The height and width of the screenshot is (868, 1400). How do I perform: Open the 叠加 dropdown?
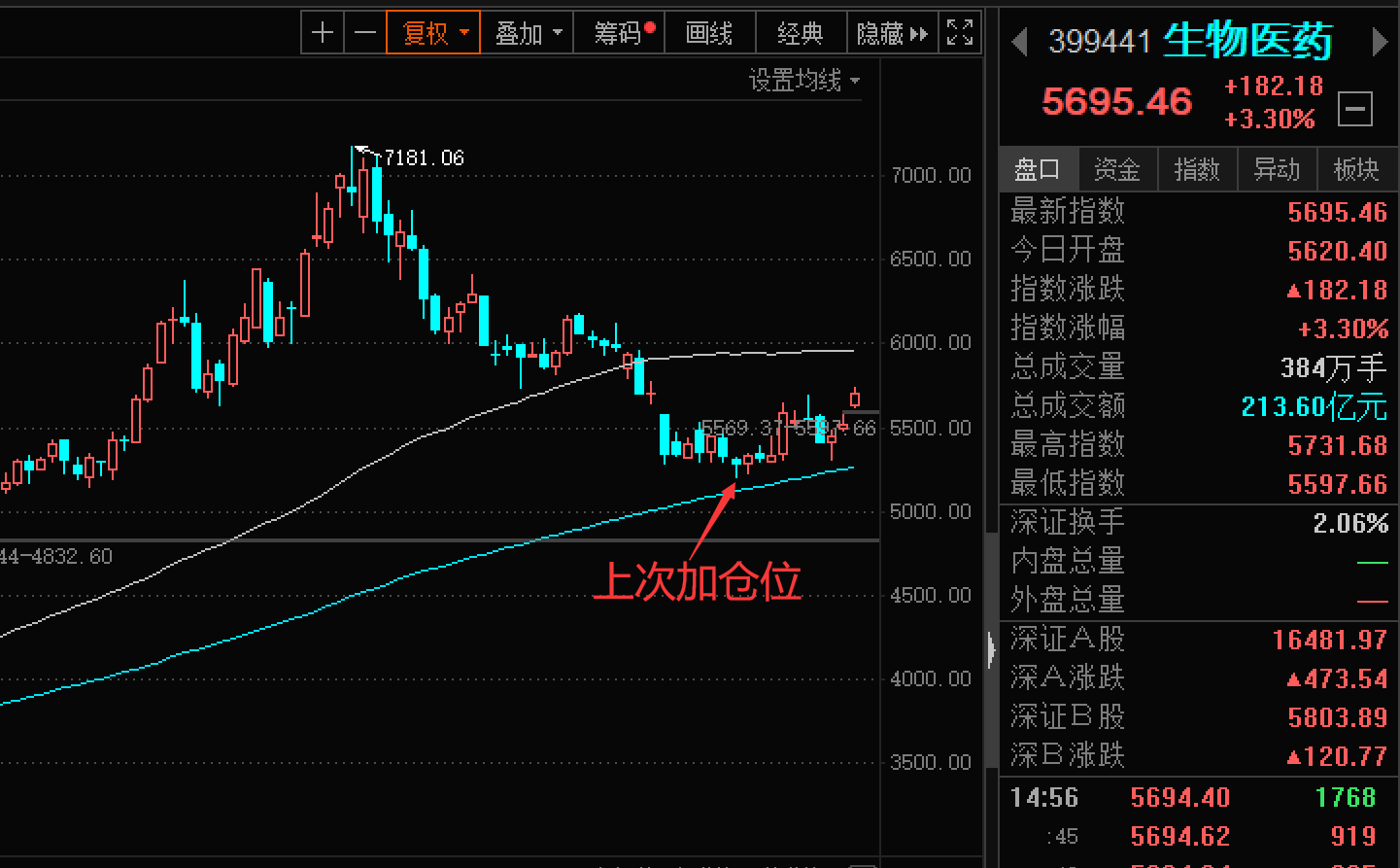coord(528,33)
